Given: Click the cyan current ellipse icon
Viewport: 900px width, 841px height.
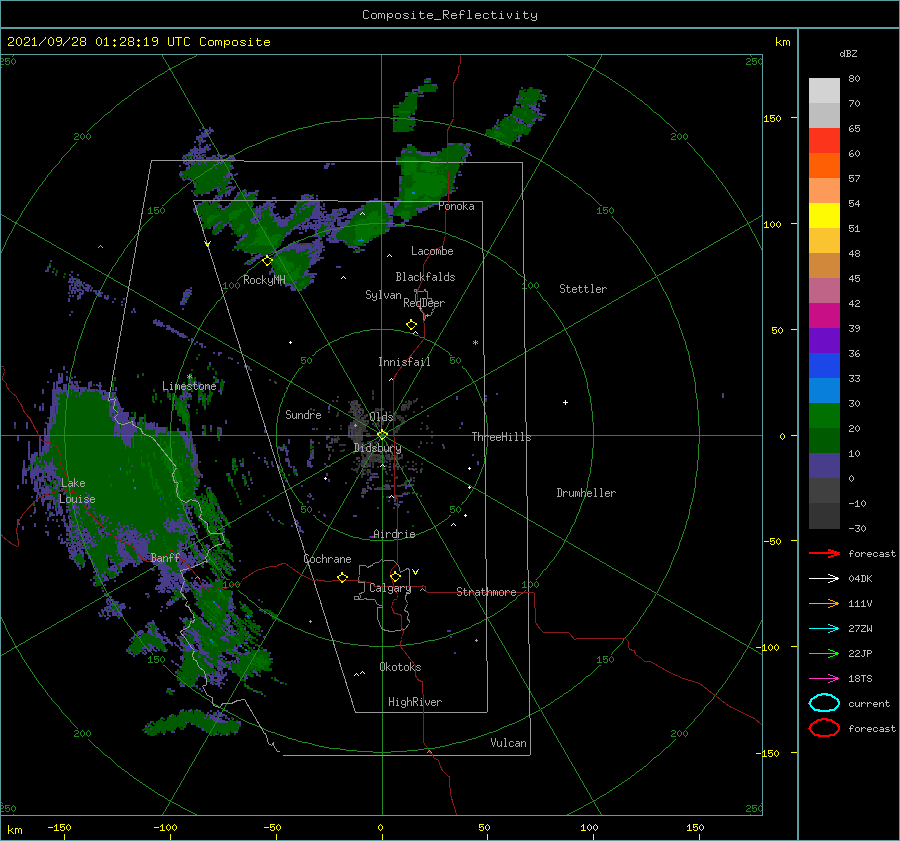Looking at the screenshot, I should [x=824, y=703].
